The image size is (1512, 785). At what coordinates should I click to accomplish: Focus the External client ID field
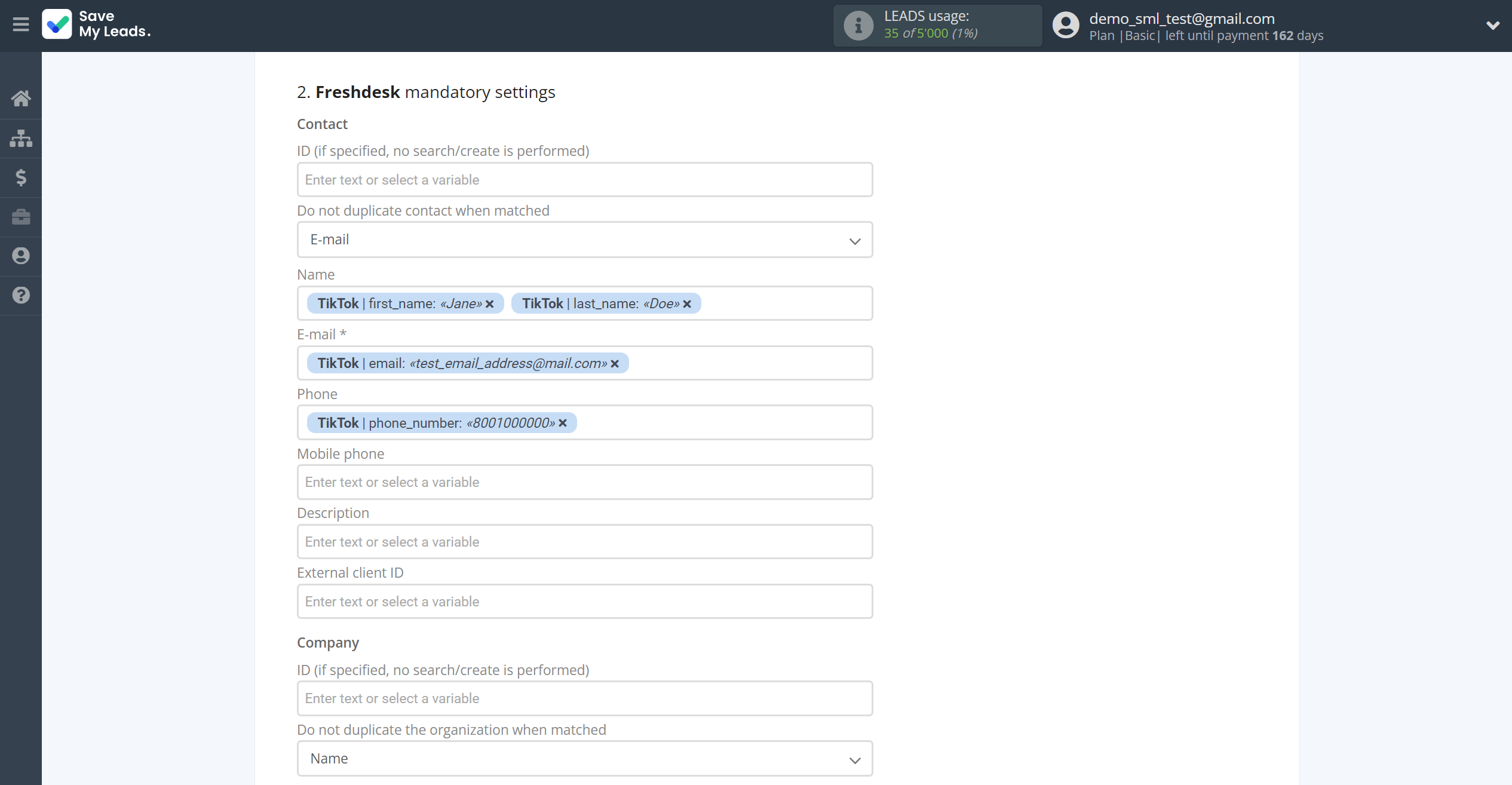tap(585, 602)
